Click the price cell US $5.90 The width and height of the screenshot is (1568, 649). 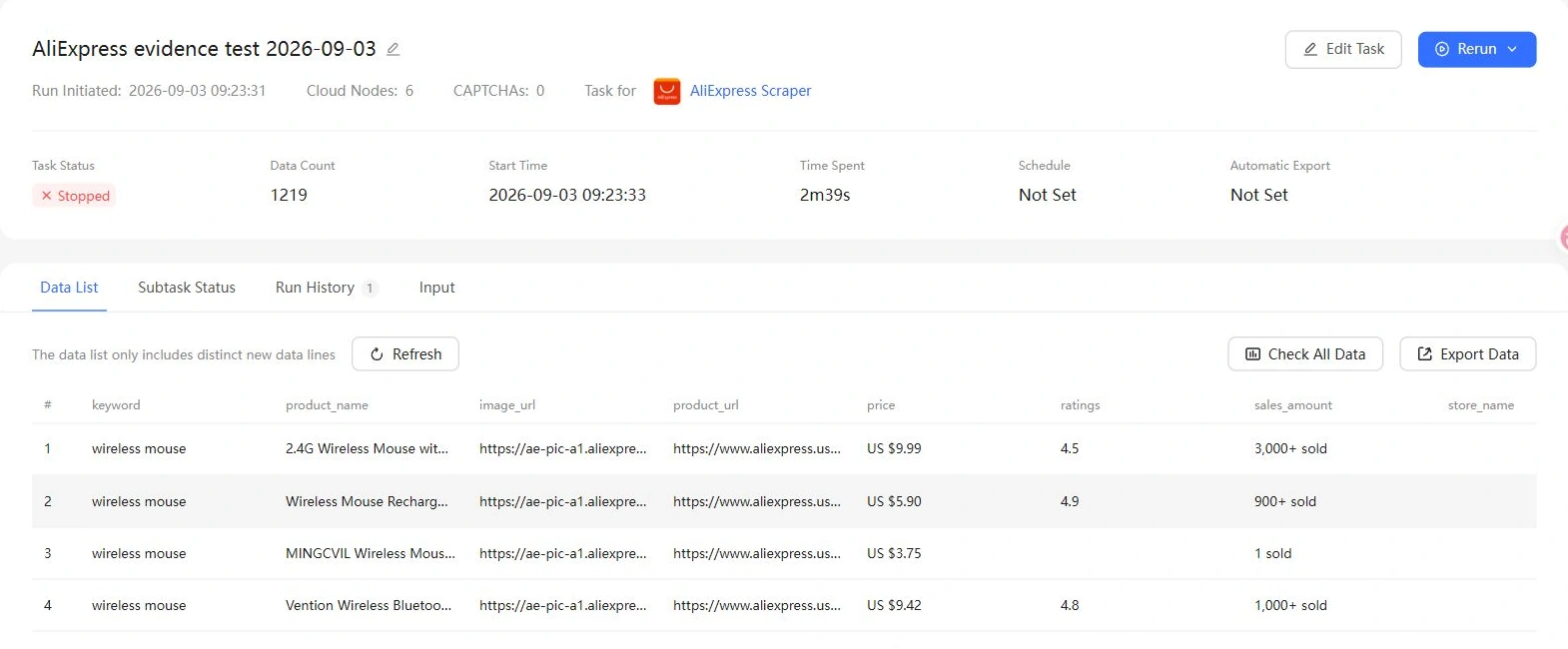point(894,502)
